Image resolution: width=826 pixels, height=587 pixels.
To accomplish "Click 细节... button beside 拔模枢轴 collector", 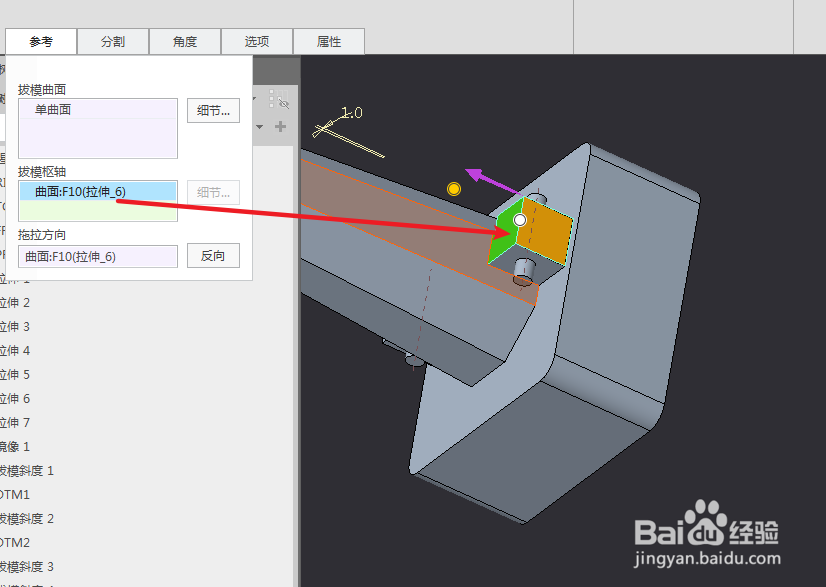I will coord(213,193).
